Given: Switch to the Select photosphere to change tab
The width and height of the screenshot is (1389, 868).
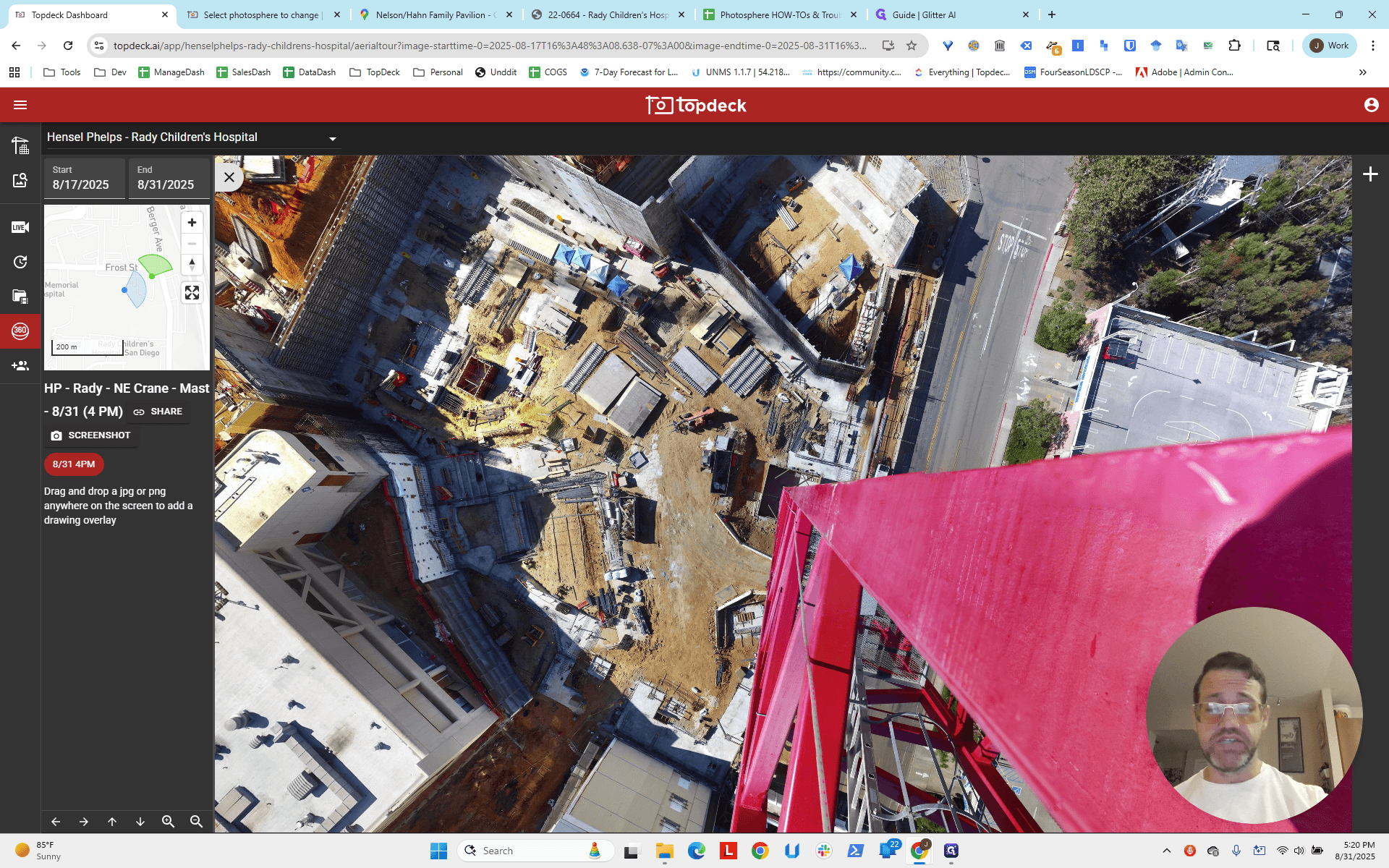Looking at the screenshot, I should pos(263,14).
